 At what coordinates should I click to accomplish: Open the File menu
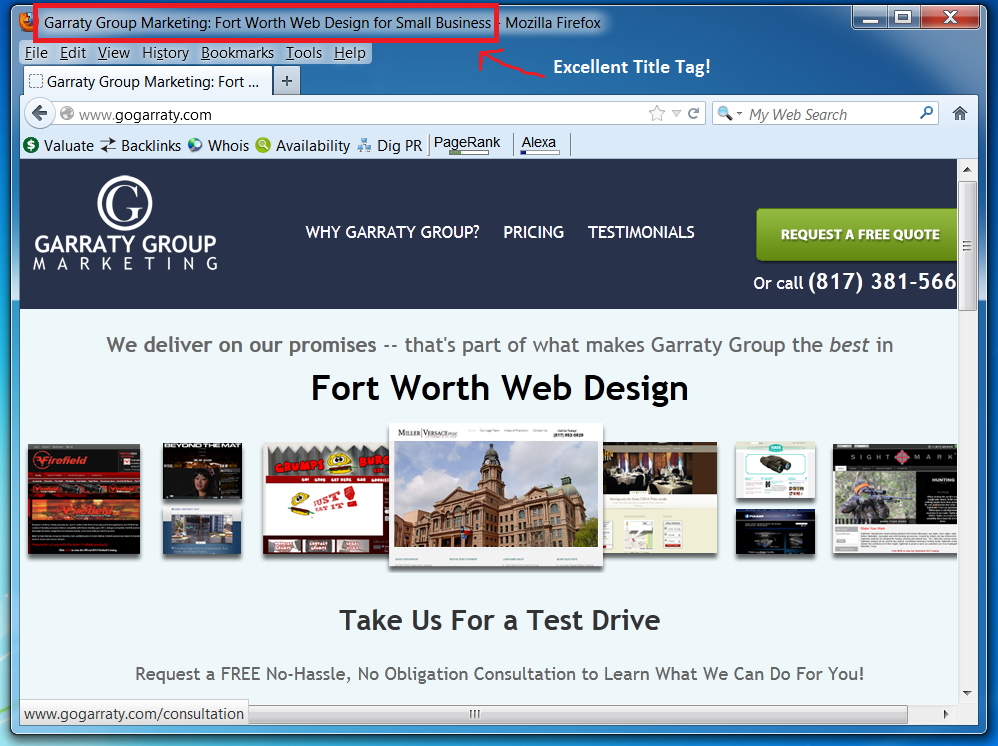(36, 53)
